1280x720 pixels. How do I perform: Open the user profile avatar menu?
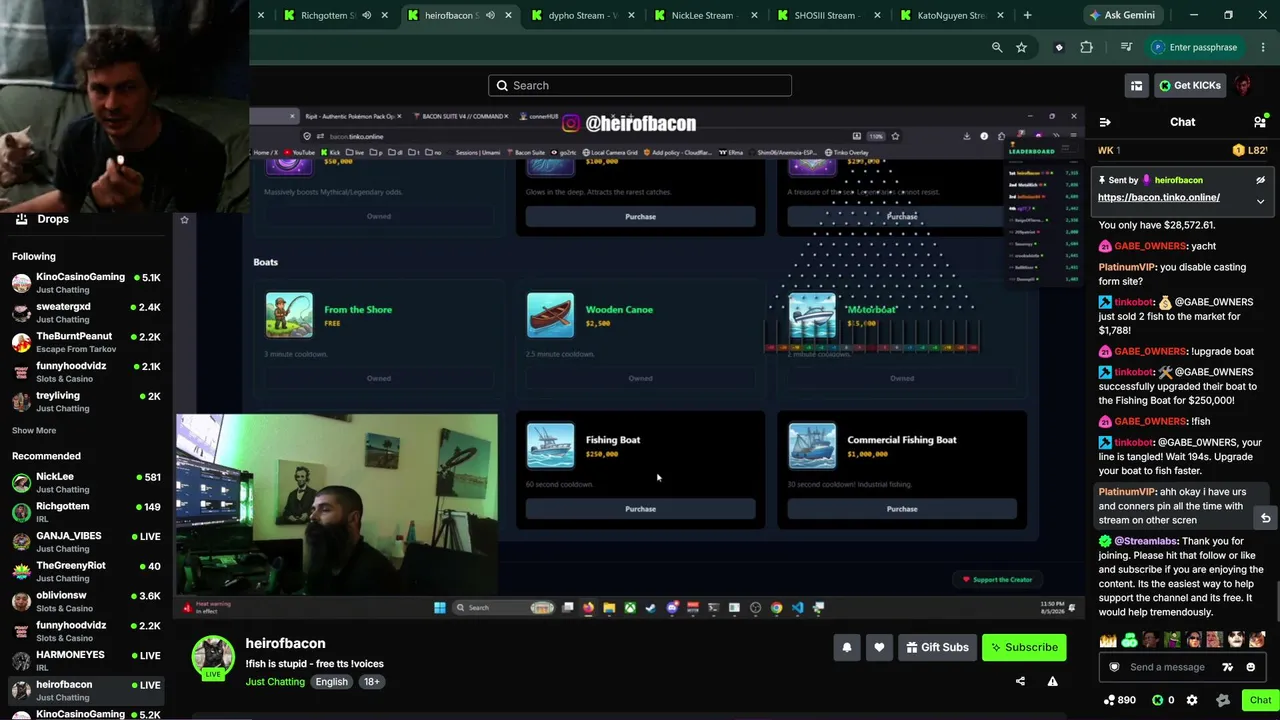click(1243, 85)
